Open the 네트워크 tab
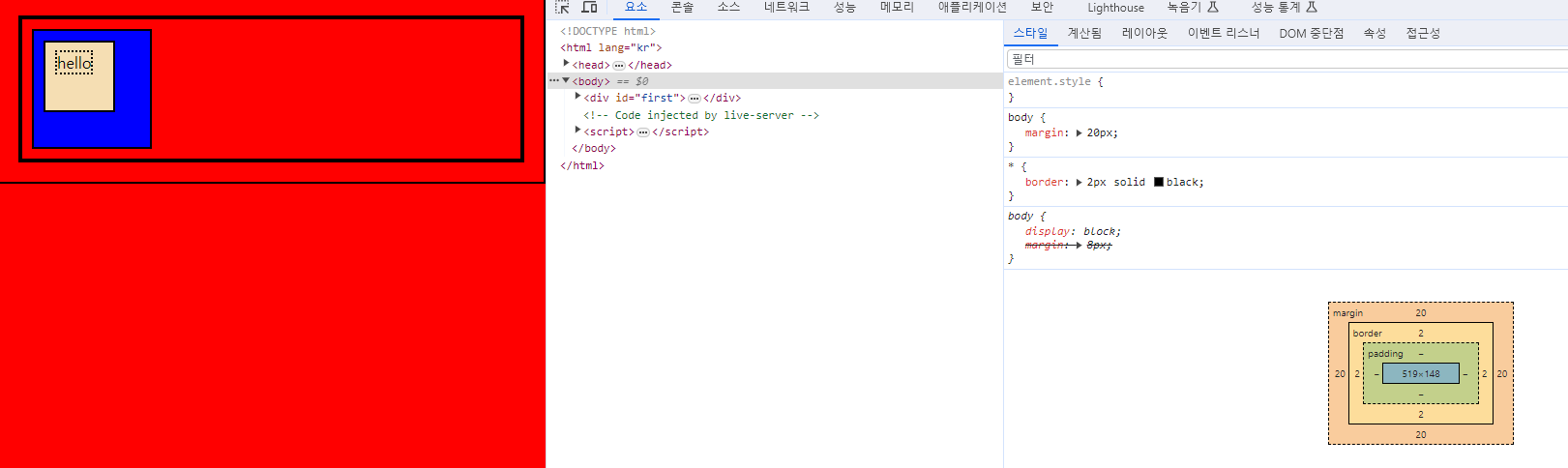This screenshot has height=468, width=1568. [x=786, y=7]
